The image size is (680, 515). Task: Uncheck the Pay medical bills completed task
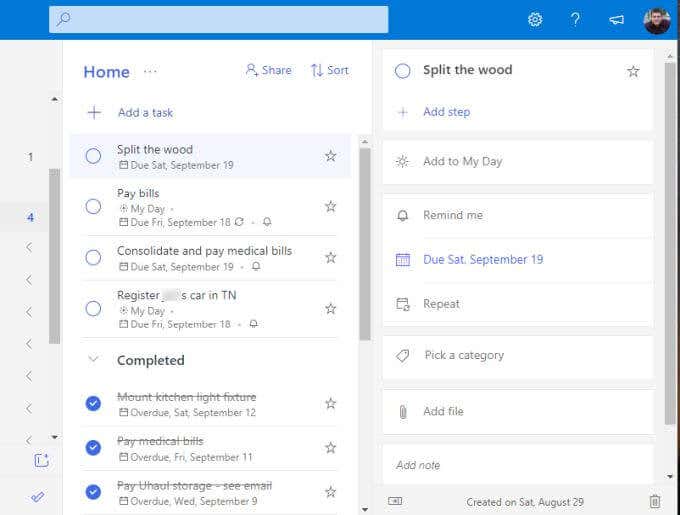[93, 447]
